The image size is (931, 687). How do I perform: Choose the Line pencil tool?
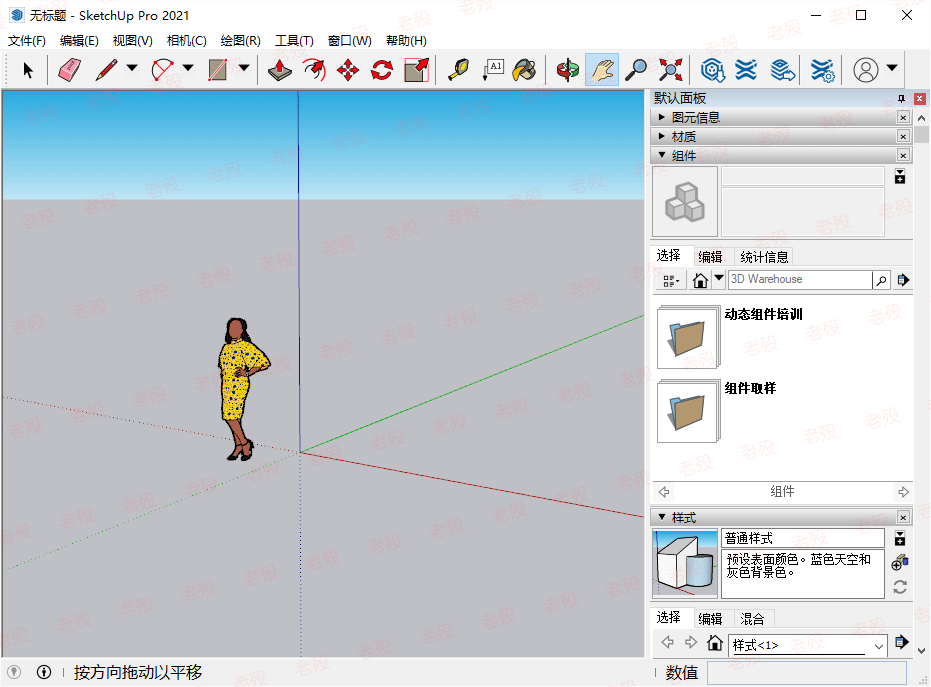tap(106, 70)
